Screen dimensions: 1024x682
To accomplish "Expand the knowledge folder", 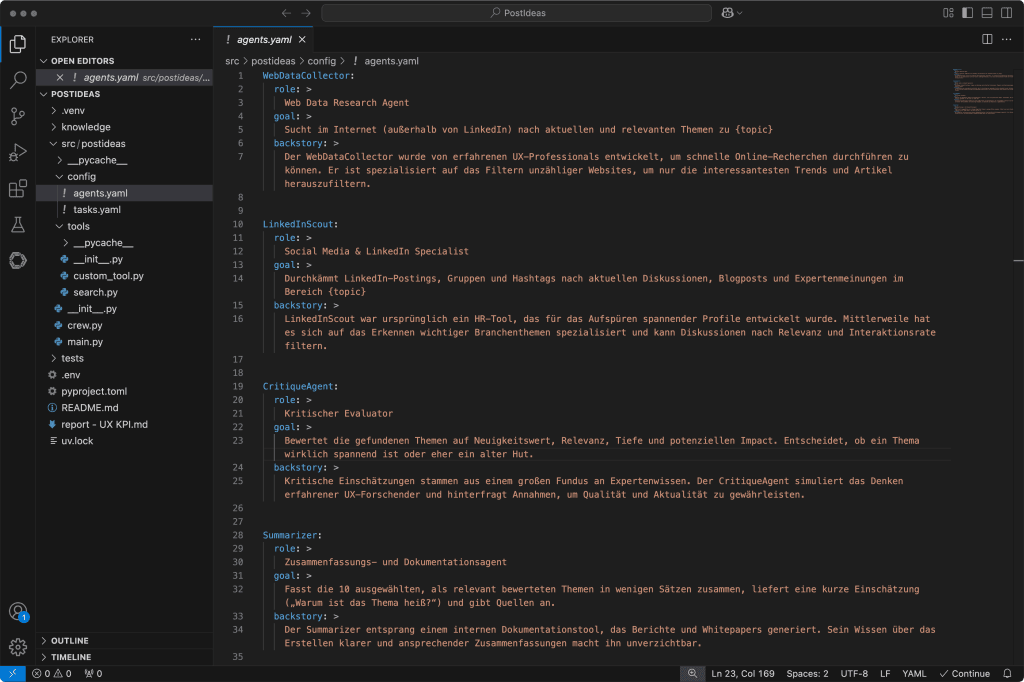I will pos(85,127).
